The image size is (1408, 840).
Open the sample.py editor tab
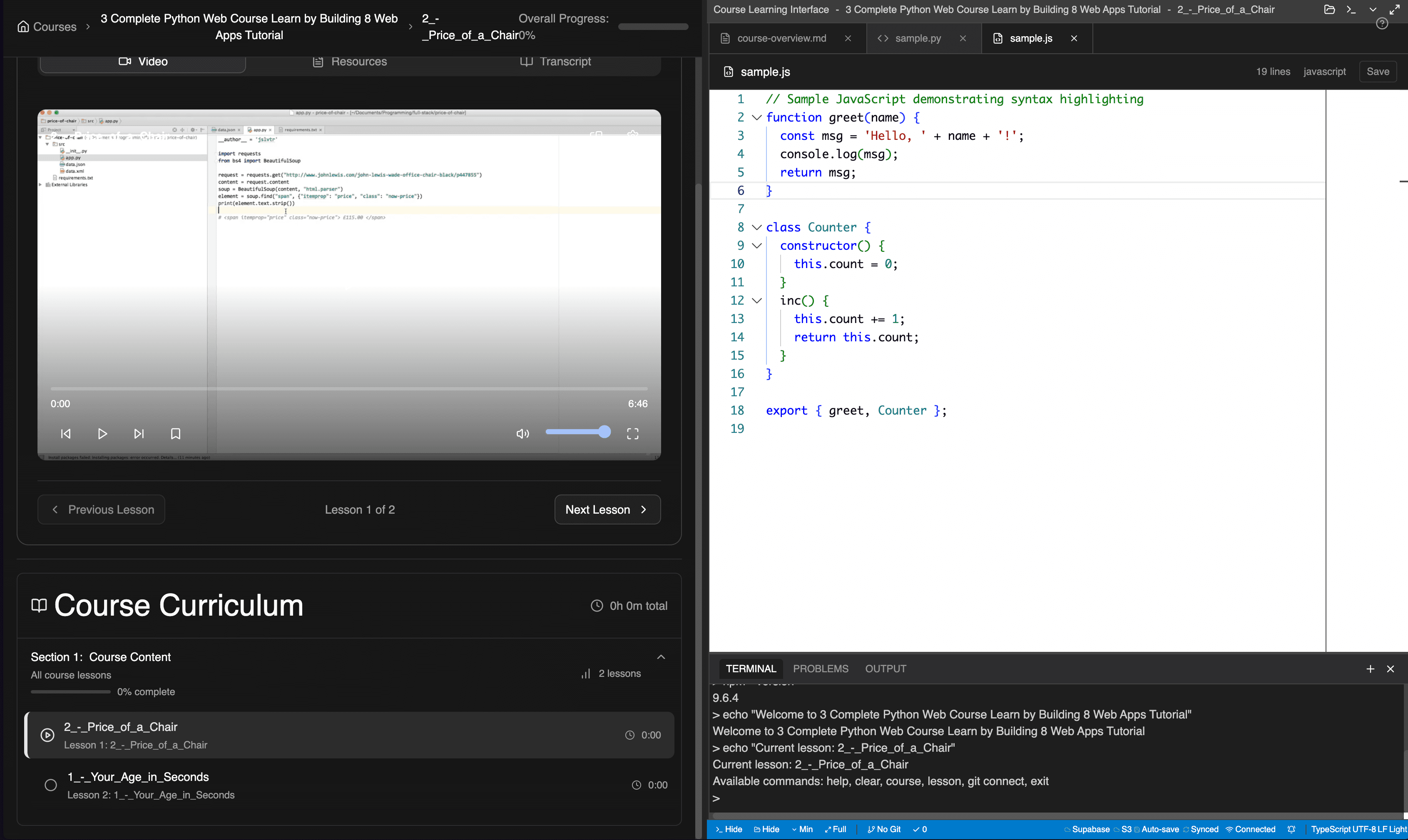click(917, 38)
